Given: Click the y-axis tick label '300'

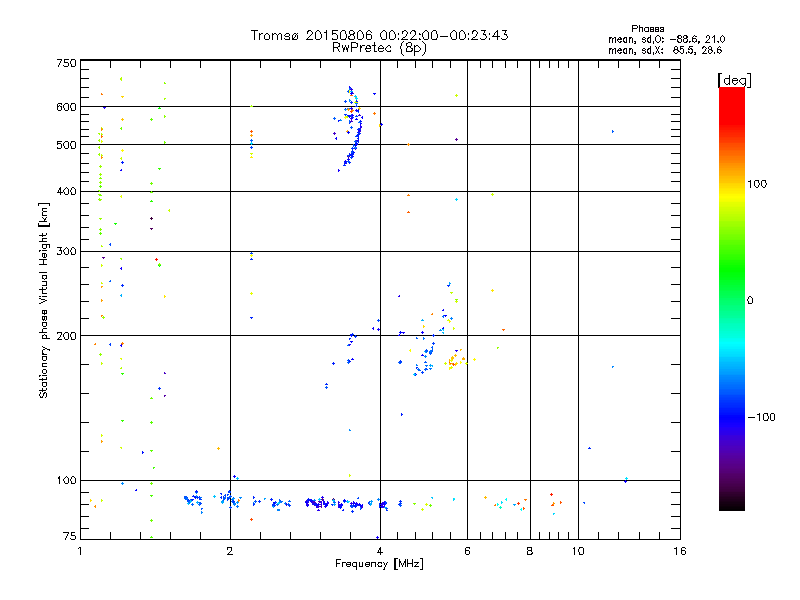Looking at the screenshot, I should pyautogui.click(x=66, y=251).
